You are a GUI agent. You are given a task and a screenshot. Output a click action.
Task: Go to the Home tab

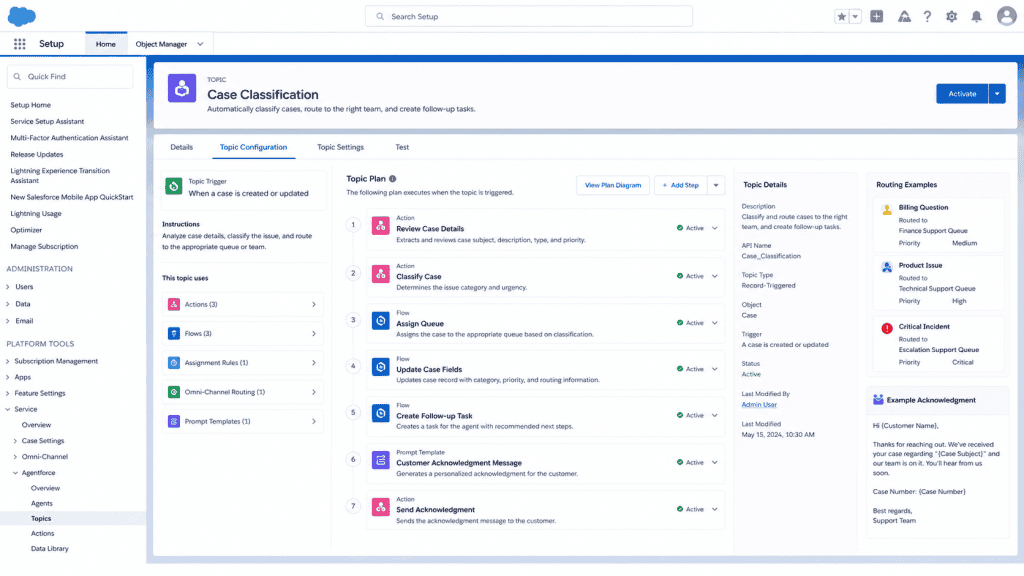[106, 44]
